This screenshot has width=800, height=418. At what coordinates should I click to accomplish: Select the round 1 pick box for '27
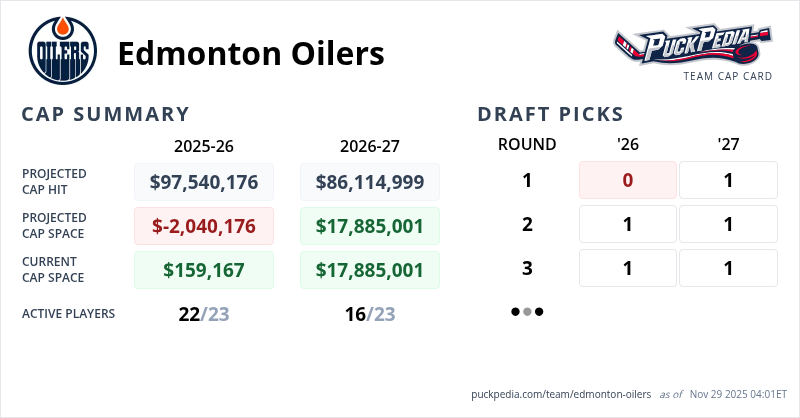tap(728, 180)
